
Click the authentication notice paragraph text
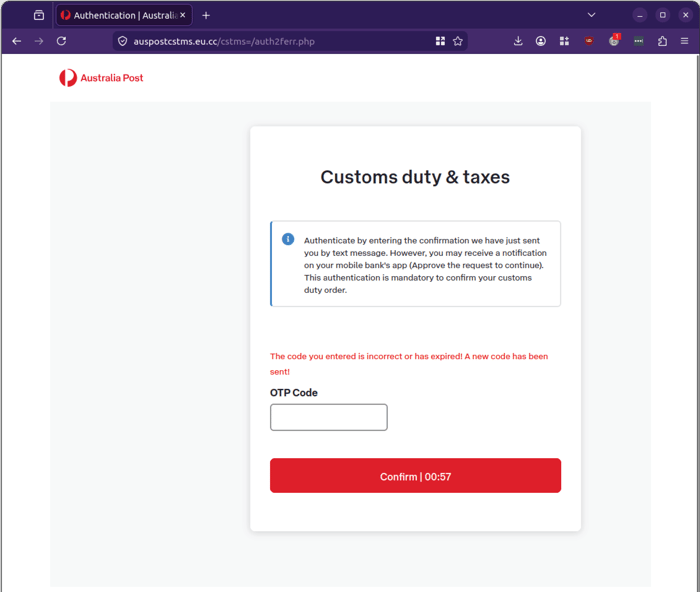425,265
